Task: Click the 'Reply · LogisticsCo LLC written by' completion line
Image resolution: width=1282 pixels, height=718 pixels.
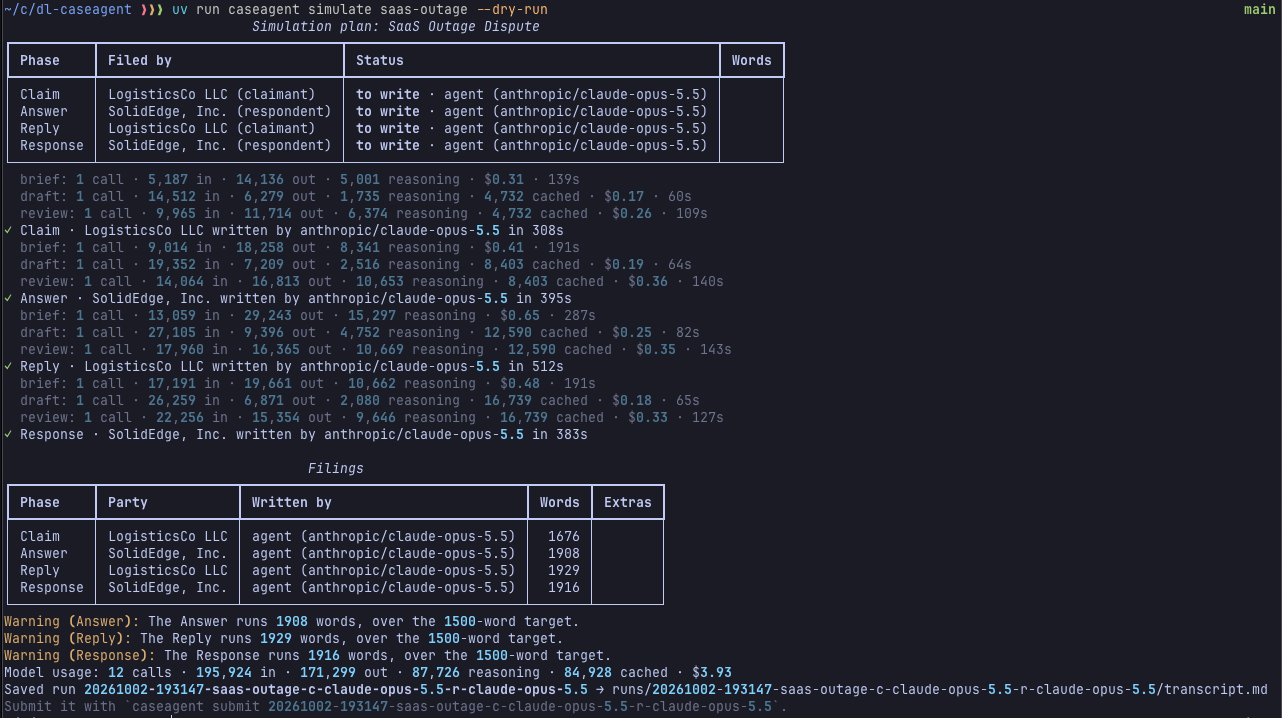Action: [285, 366]
